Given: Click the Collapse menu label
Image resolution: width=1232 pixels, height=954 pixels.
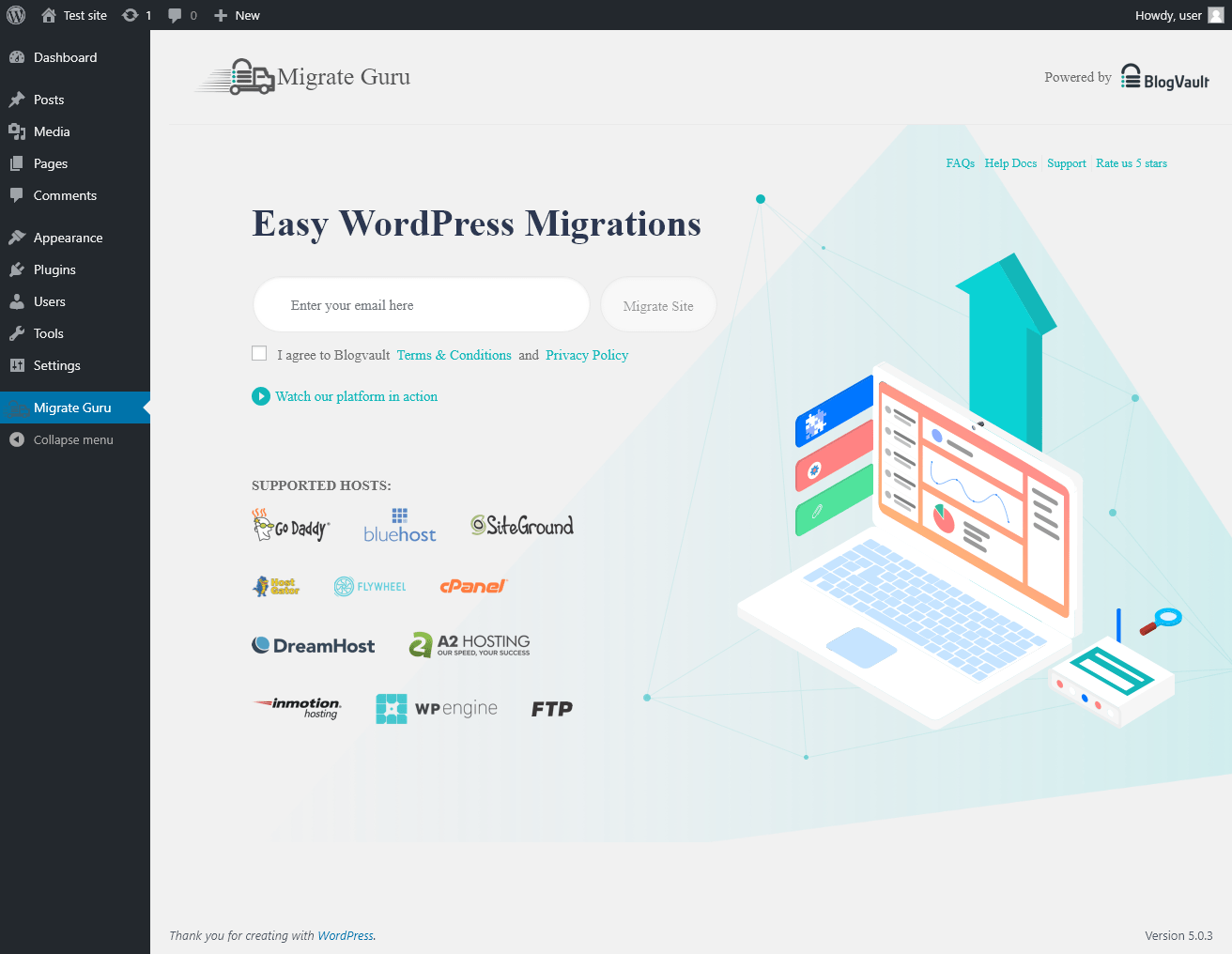Looking at the screenshot, I should click(73, 439).
